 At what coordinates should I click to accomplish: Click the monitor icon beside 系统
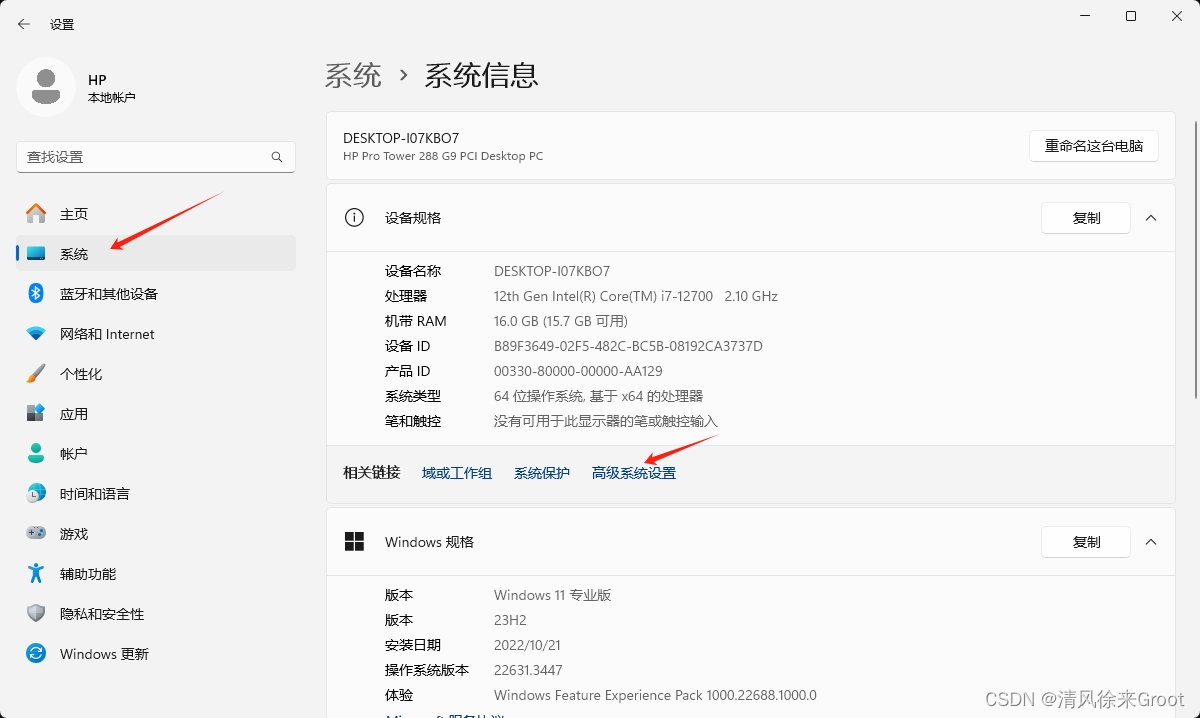(x=36, y=254)
